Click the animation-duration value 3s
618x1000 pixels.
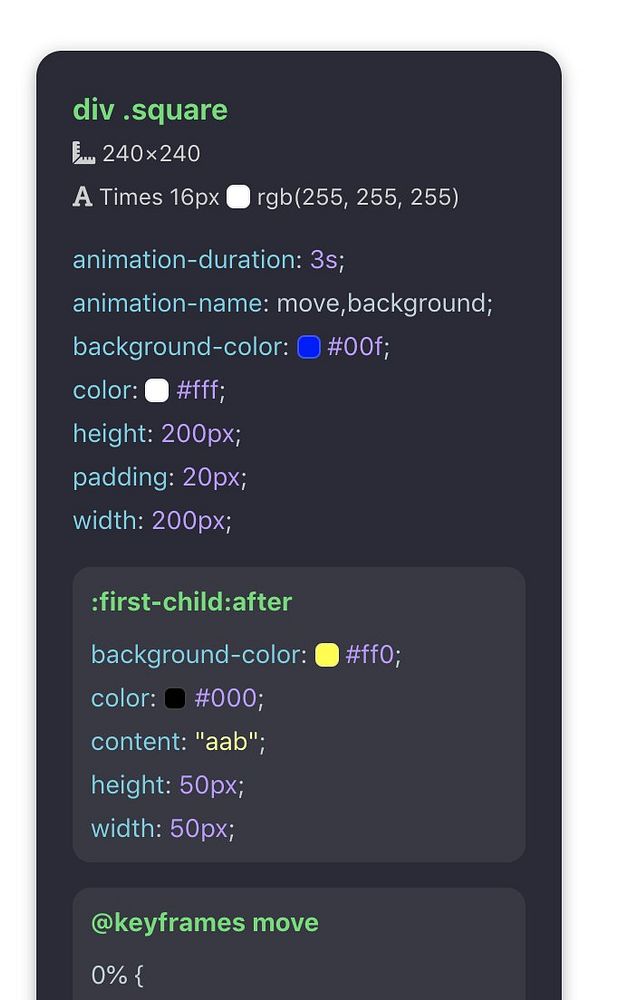[x=323, y=260]
